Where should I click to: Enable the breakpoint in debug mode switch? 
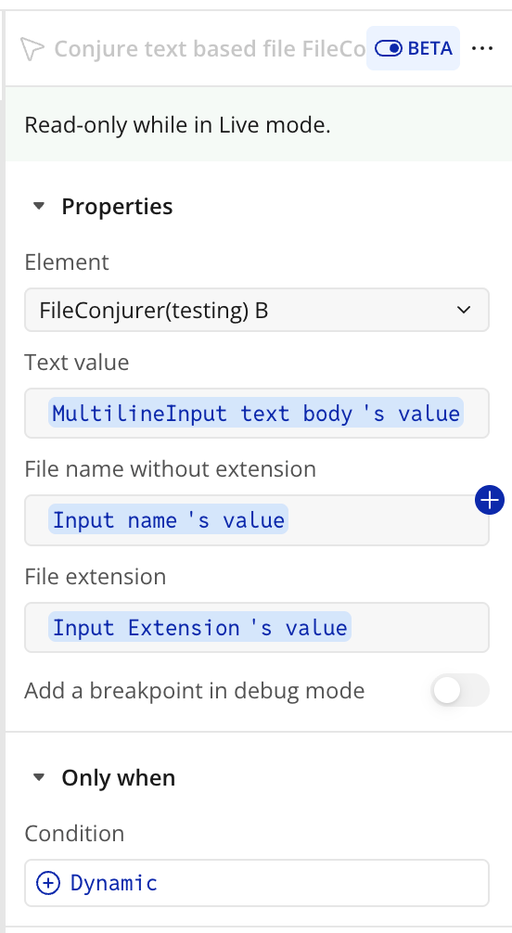tap(460, 690)
